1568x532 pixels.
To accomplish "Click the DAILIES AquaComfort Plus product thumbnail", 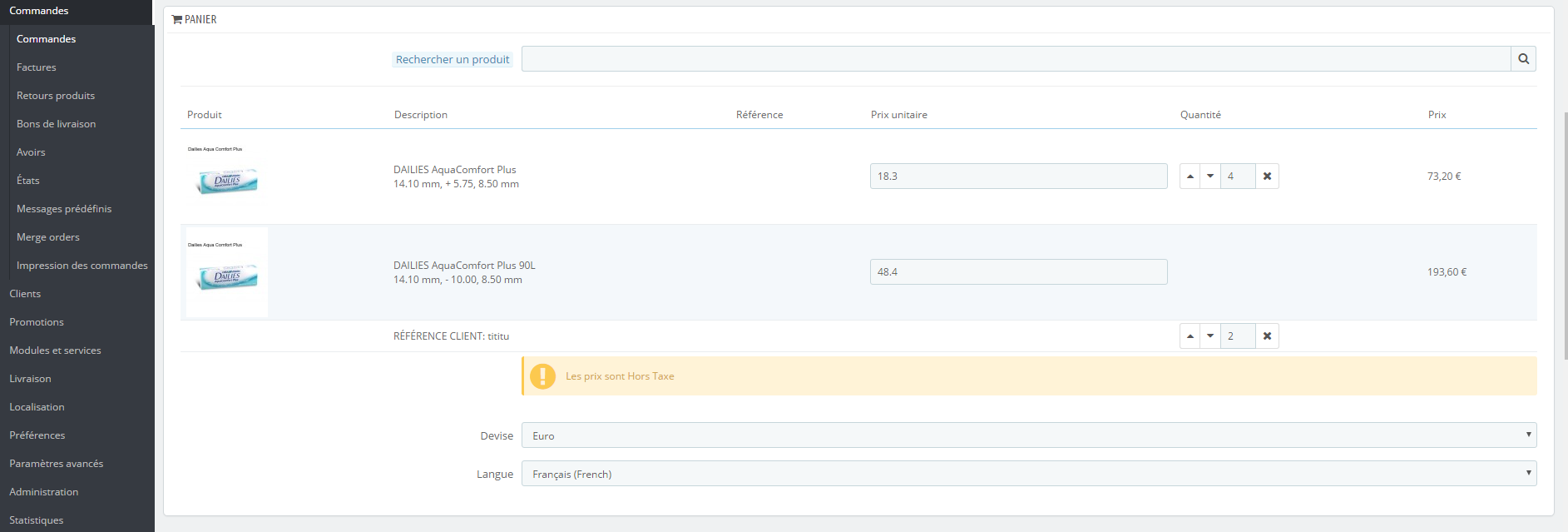I will [227, 177].
